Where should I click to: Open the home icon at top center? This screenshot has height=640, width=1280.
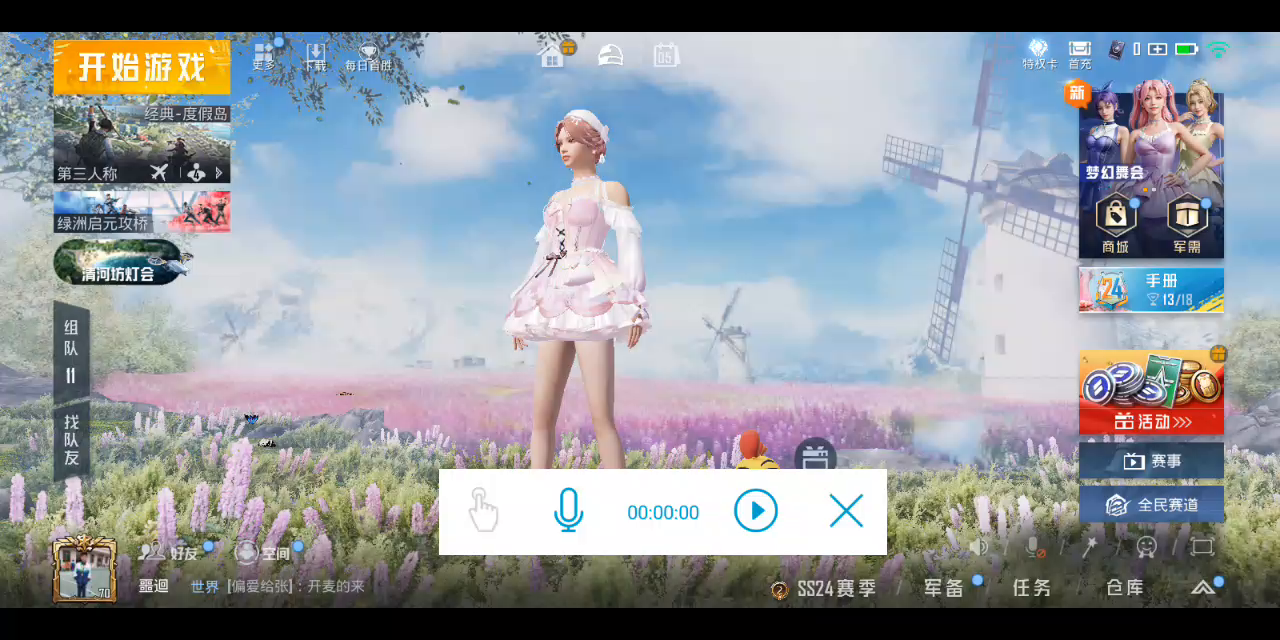(552, 55)
